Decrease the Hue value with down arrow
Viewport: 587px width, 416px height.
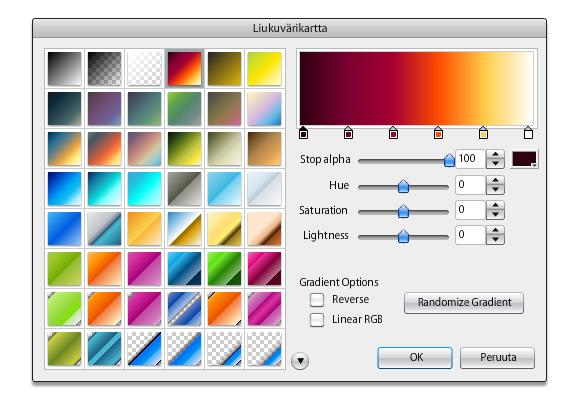(495, 189)
